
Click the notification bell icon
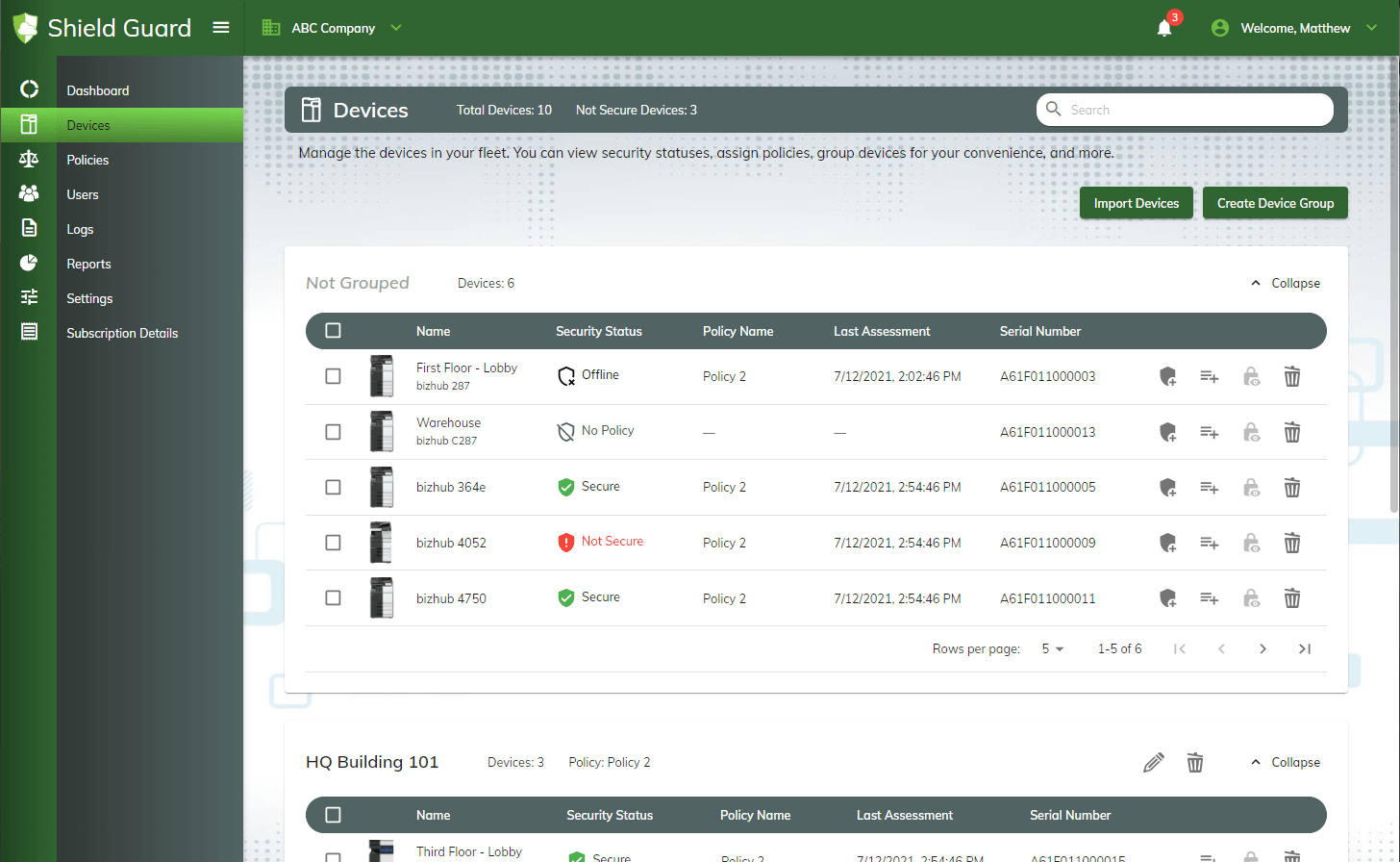(1164, 29)
